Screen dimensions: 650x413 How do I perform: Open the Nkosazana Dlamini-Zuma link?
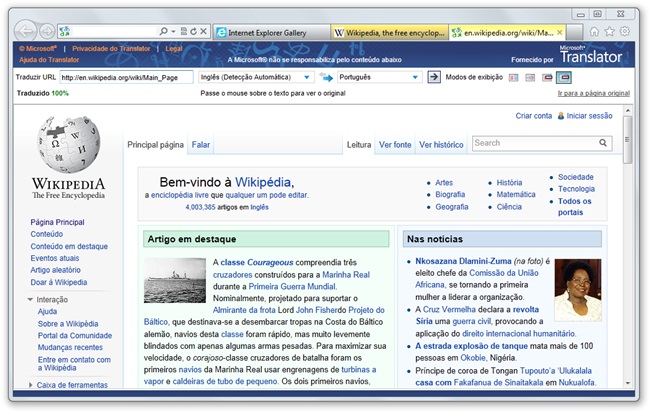point(463,261)
